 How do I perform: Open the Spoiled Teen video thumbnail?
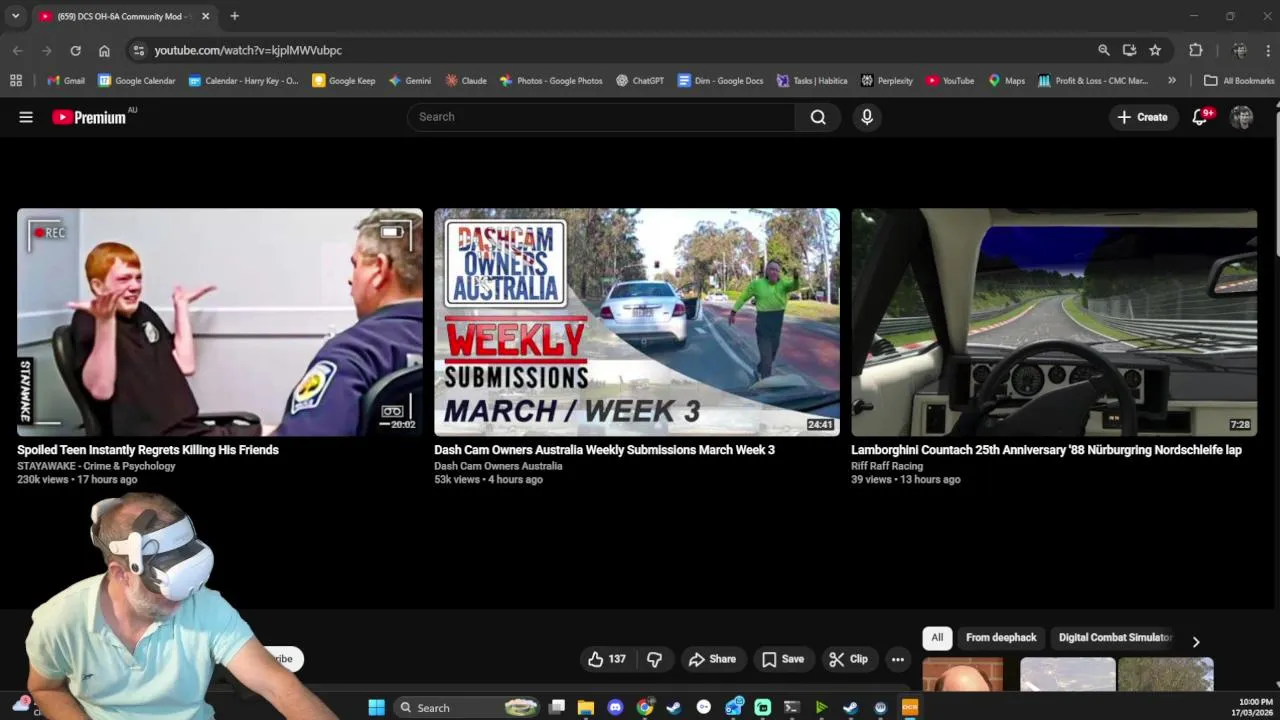pos(220,322)
